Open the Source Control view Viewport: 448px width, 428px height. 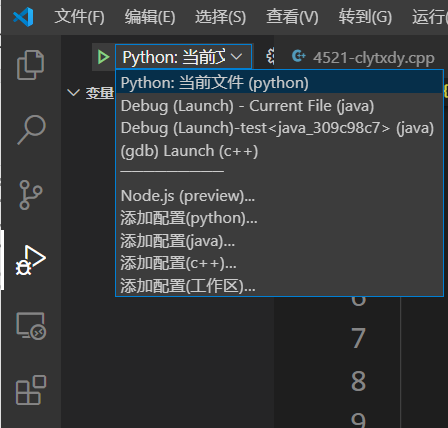[31, 195]
